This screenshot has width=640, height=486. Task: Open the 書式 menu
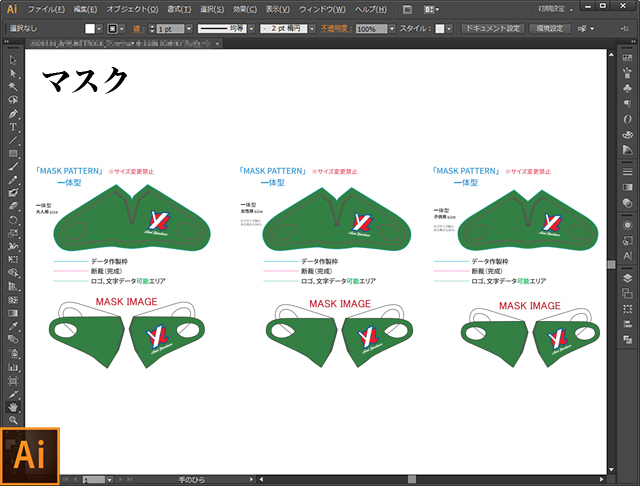[179, 9]
